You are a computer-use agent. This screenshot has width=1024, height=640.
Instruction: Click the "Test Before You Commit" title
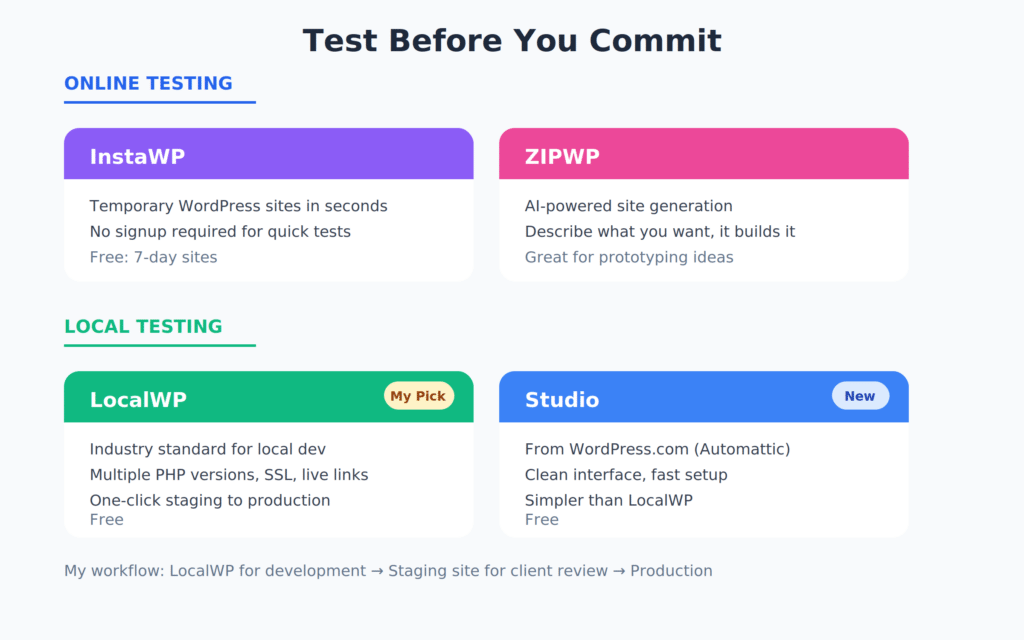pyautogui.click(x=512, y=41)
